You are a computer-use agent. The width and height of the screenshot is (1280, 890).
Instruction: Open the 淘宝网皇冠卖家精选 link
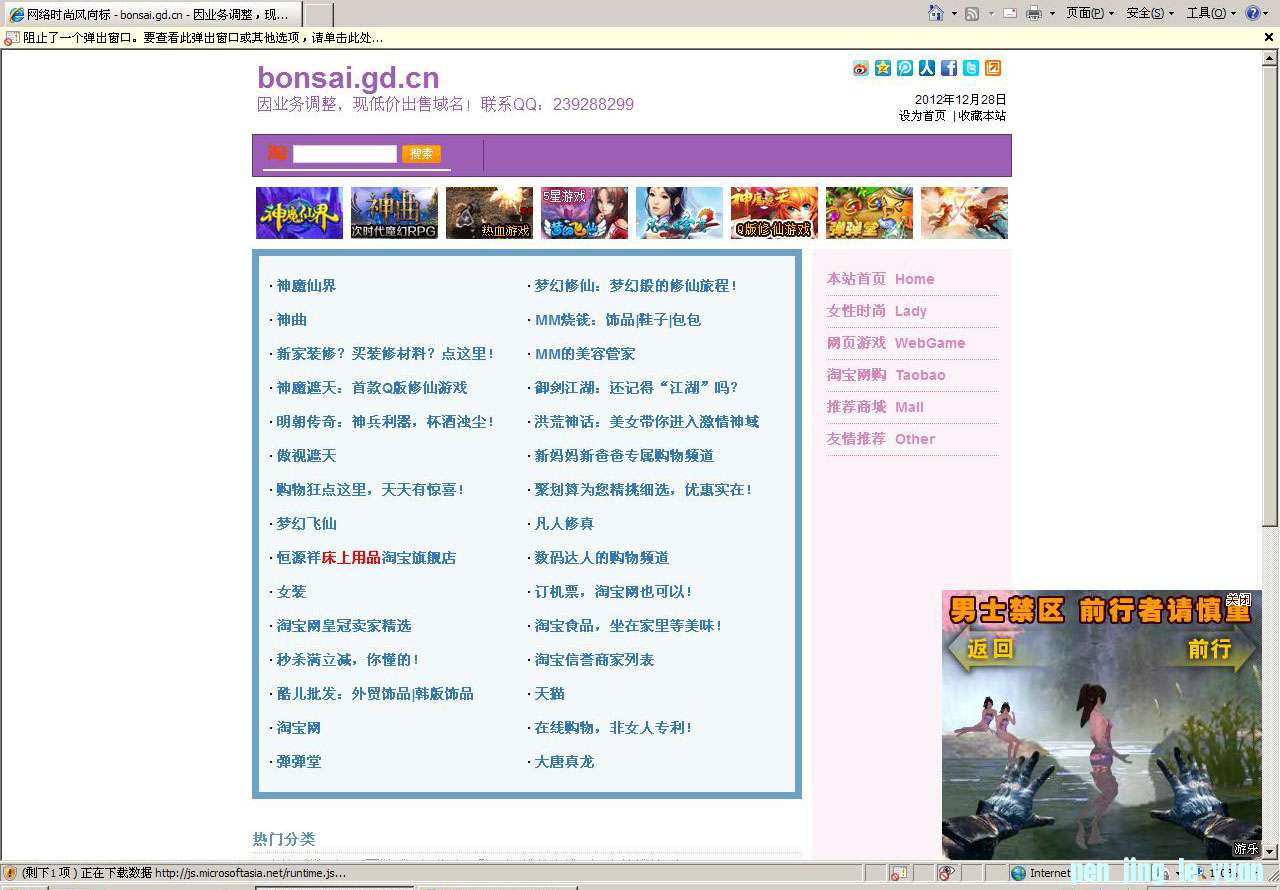point(344,626)
